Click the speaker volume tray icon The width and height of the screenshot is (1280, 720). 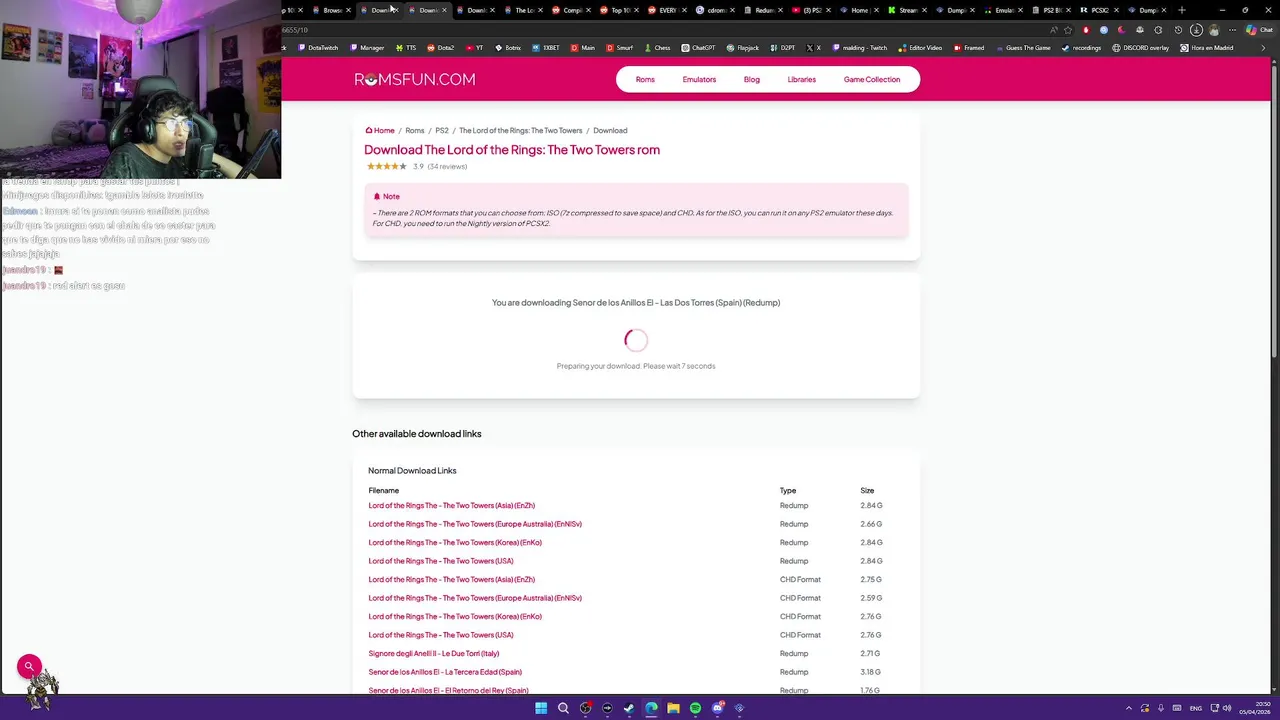1229,708
